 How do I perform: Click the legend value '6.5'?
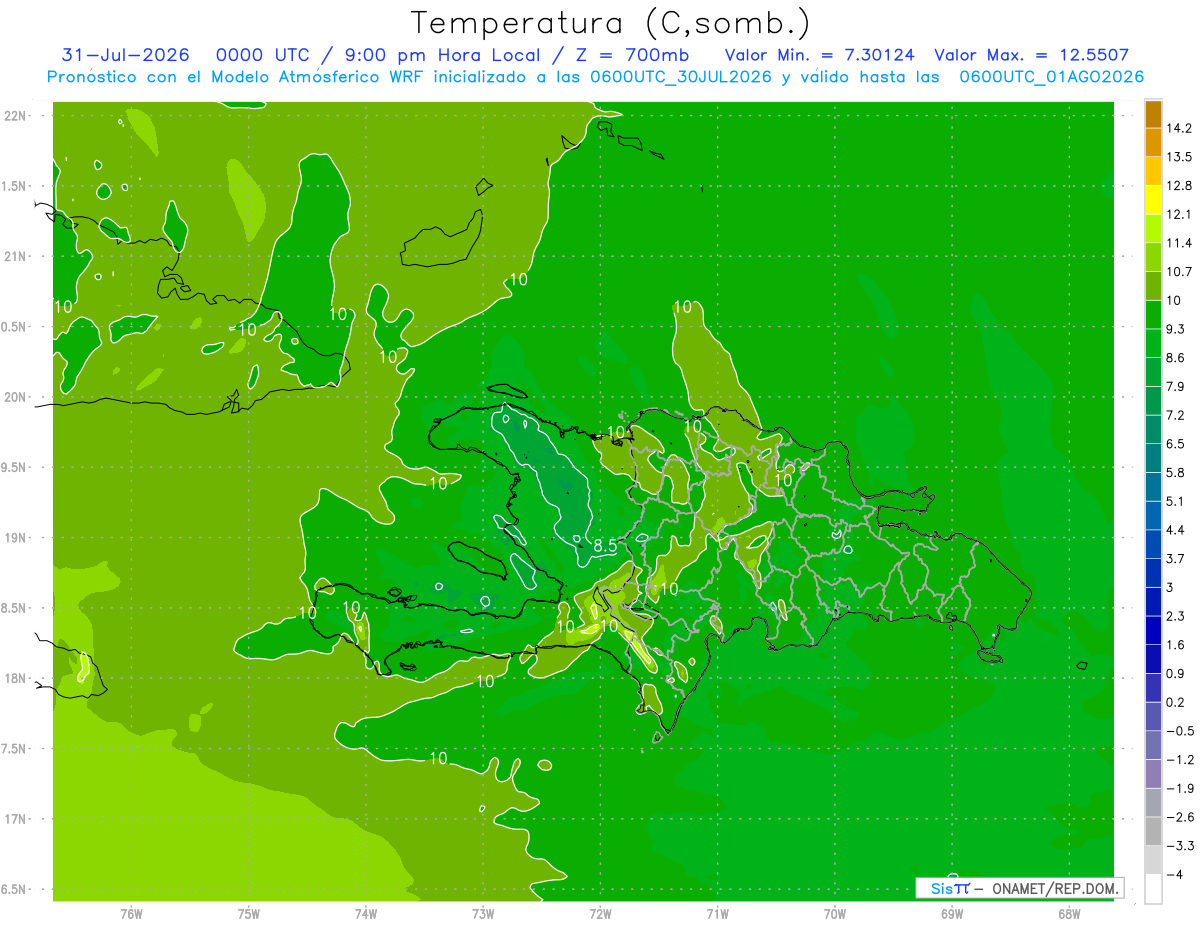pyautogui.click(x=1175, y=443)
